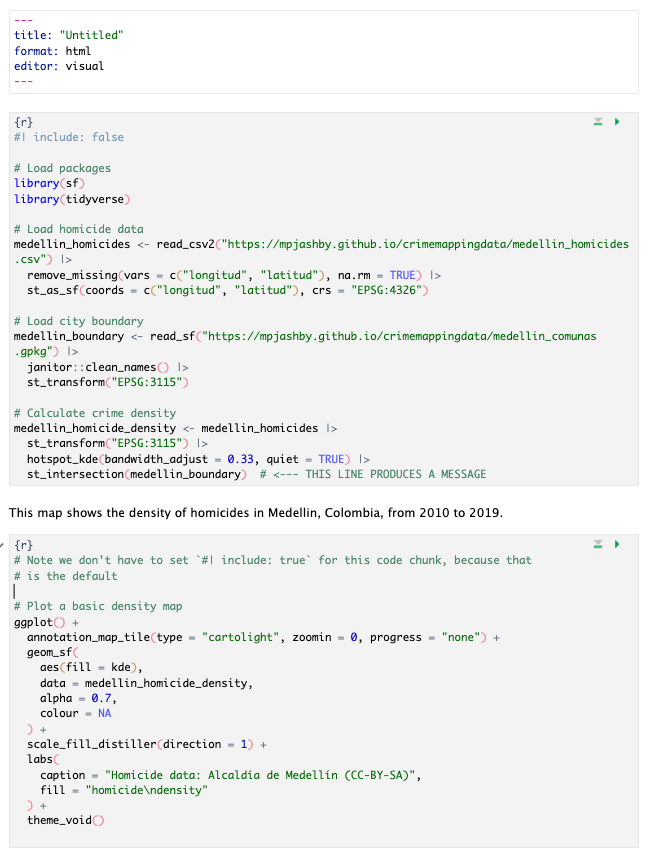651x861 pixels.
Task: Click the "aes(fill = kde)," line
Action: pos(91,668)
